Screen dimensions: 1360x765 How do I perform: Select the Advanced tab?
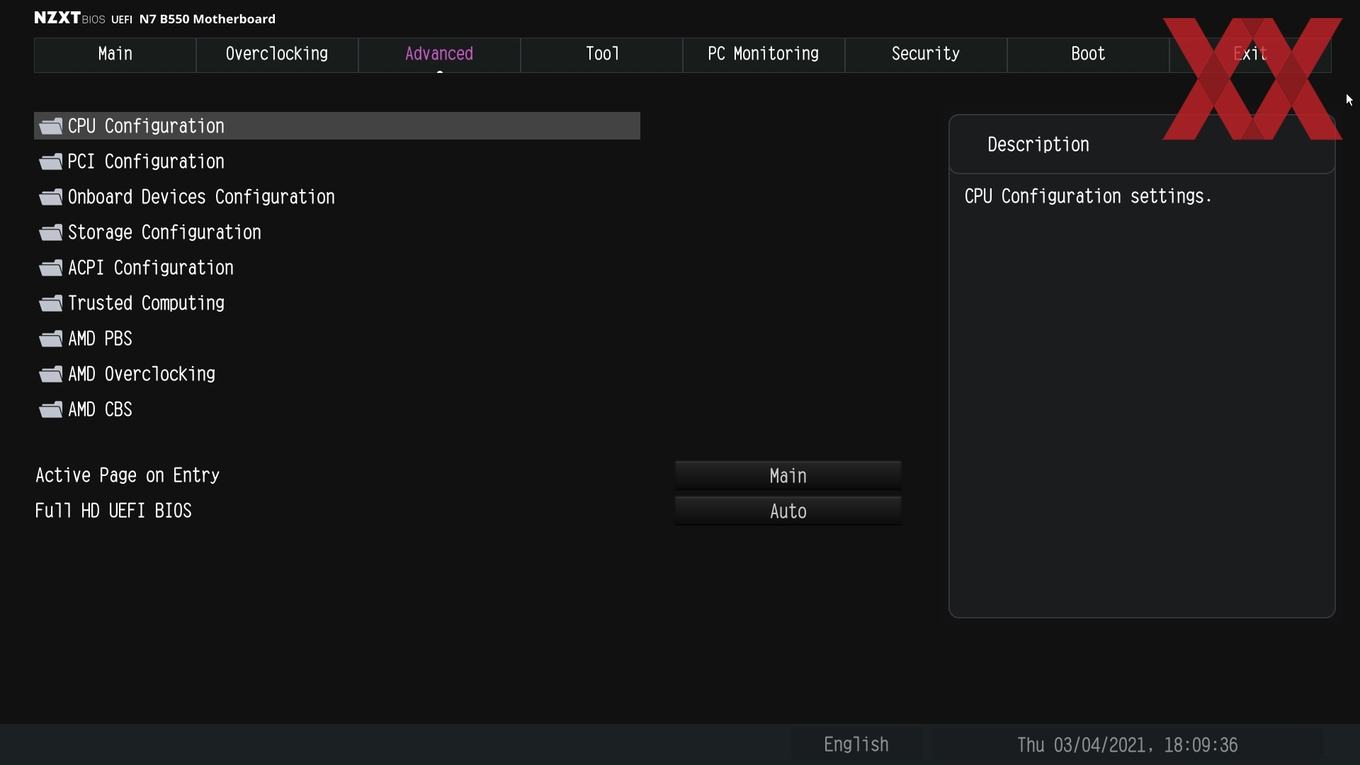(439, 54)
